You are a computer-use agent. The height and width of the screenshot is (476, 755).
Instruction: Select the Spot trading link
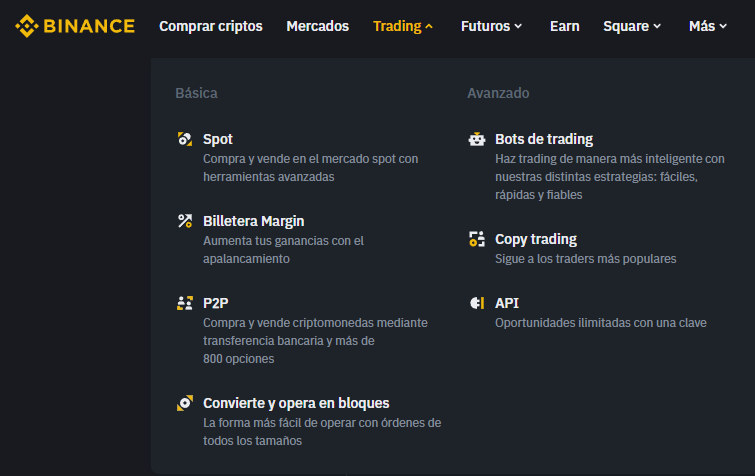pyautogui.click(x=218, y=139)
